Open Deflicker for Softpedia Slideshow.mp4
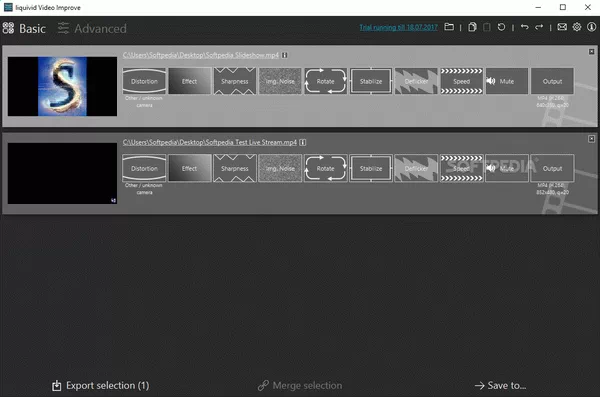Viewport: 600px width, 397px height. (416, 81)
